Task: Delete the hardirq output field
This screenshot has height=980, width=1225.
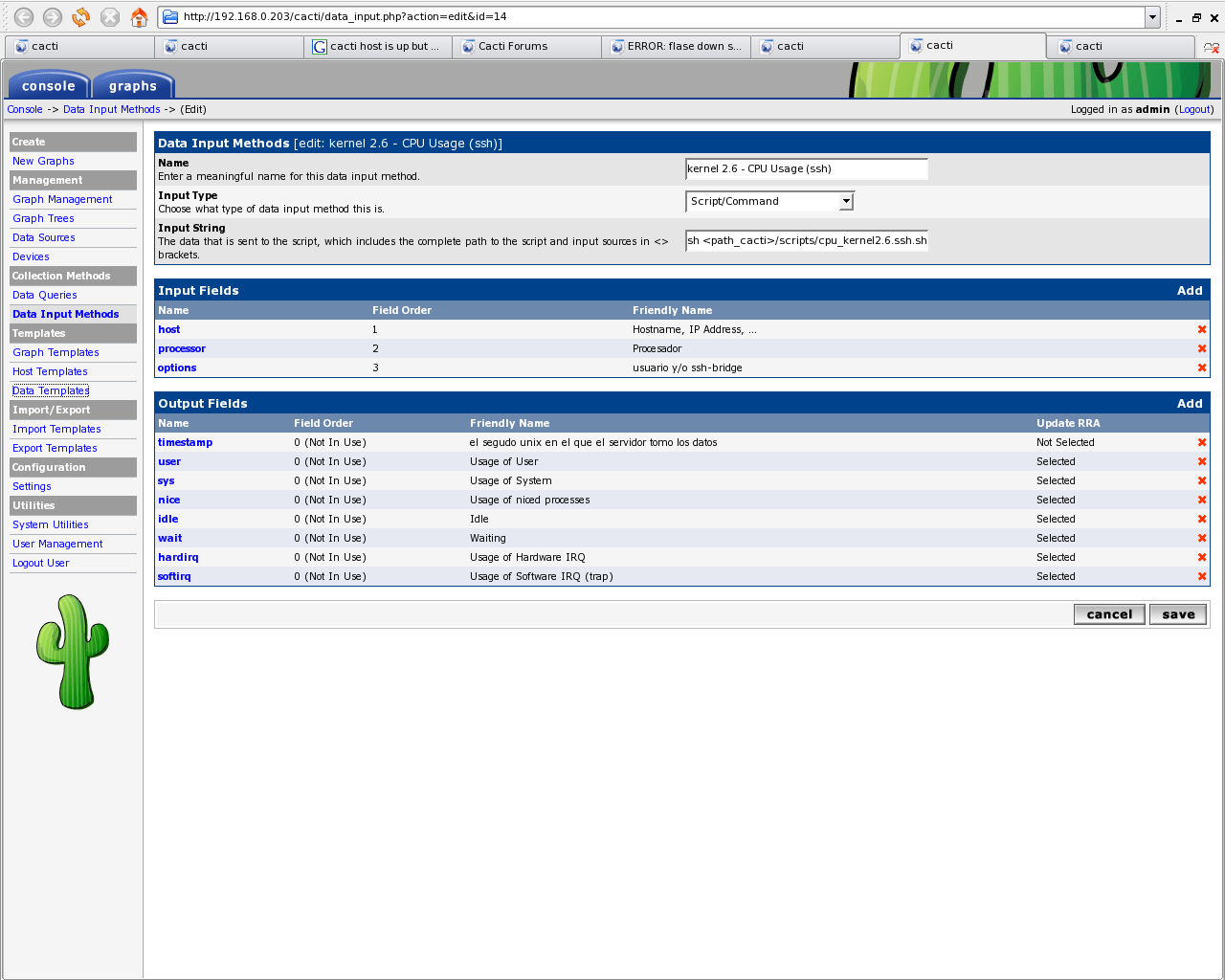Action: (x=1202, y=557)
